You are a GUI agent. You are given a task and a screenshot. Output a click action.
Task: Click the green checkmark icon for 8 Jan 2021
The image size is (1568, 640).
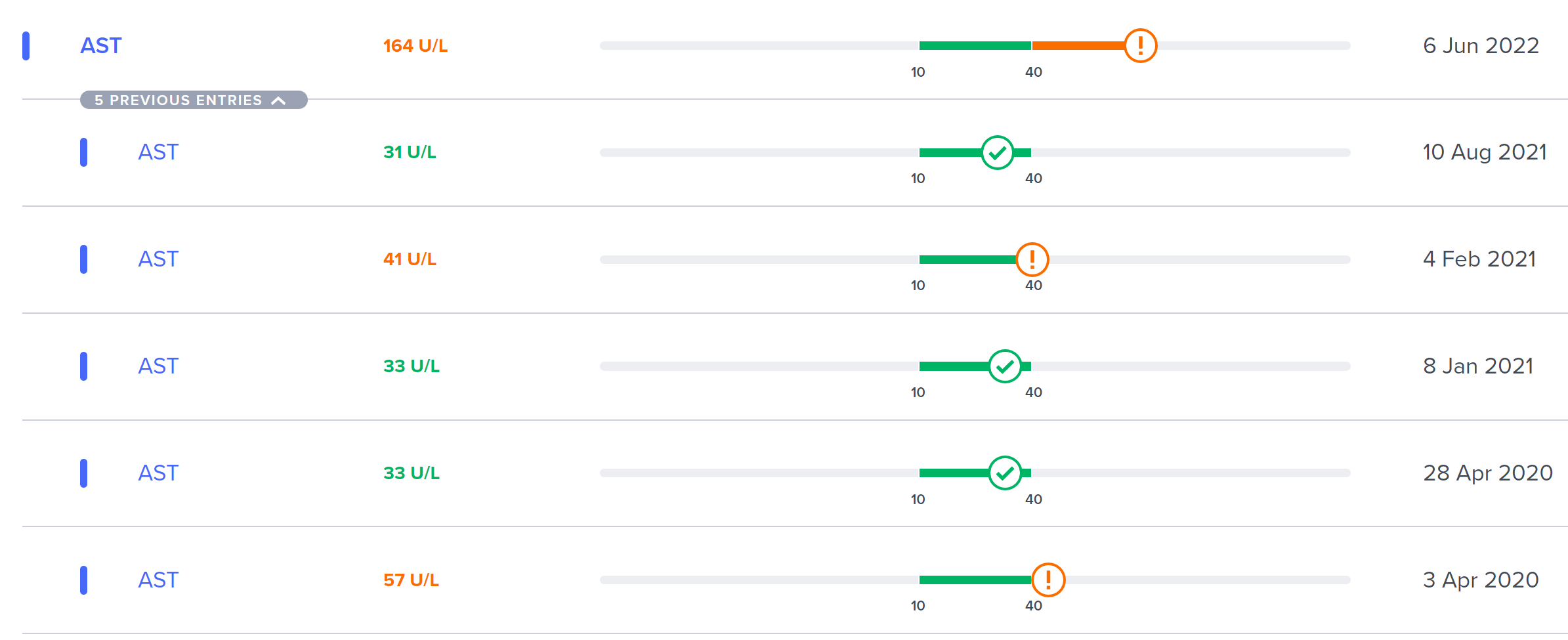tap(1005, 366)
